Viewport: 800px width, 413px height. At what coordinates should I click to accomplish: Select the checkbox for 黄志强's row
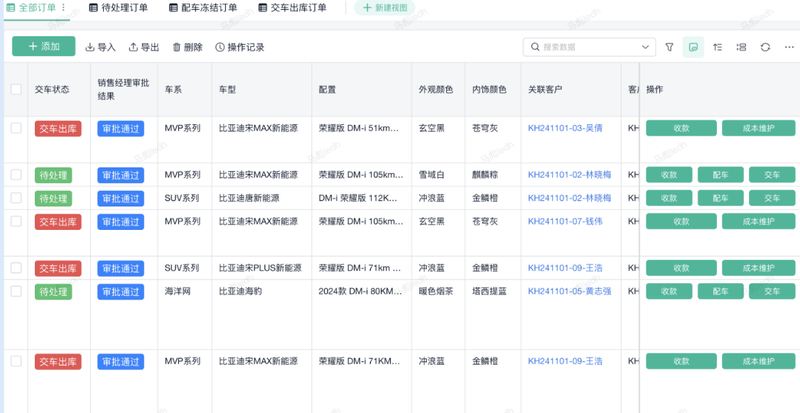point(16,292)
